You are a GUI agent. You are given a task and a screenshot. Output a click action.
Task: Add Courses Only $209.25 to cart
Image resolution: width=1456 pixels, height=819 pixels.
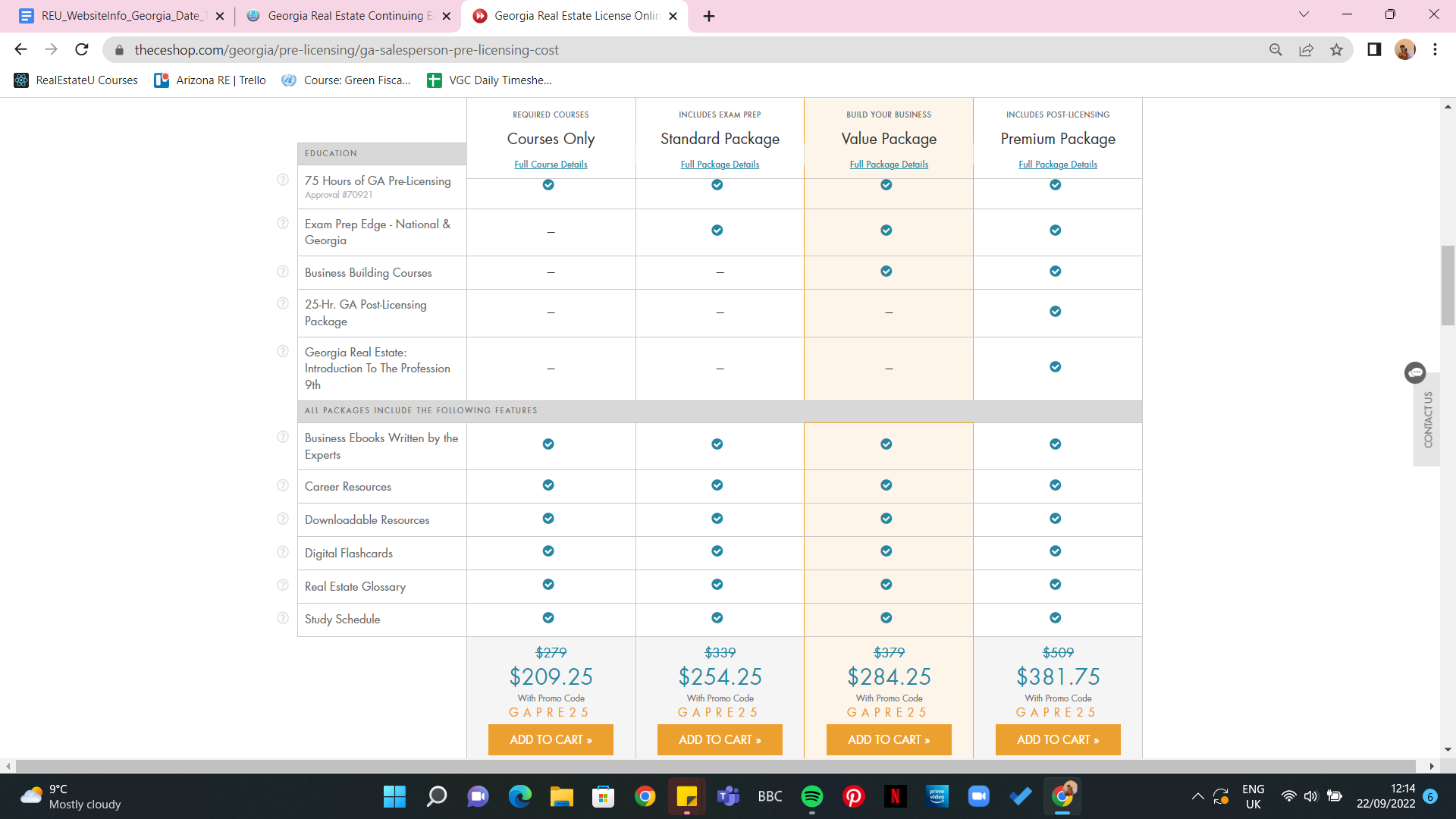(551, 739)
